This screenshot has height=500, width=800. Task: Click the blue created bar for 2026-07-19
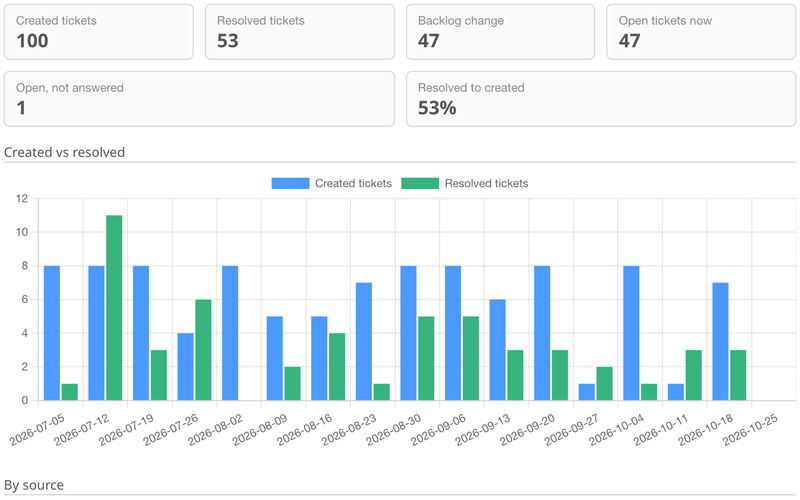(141, 333)
